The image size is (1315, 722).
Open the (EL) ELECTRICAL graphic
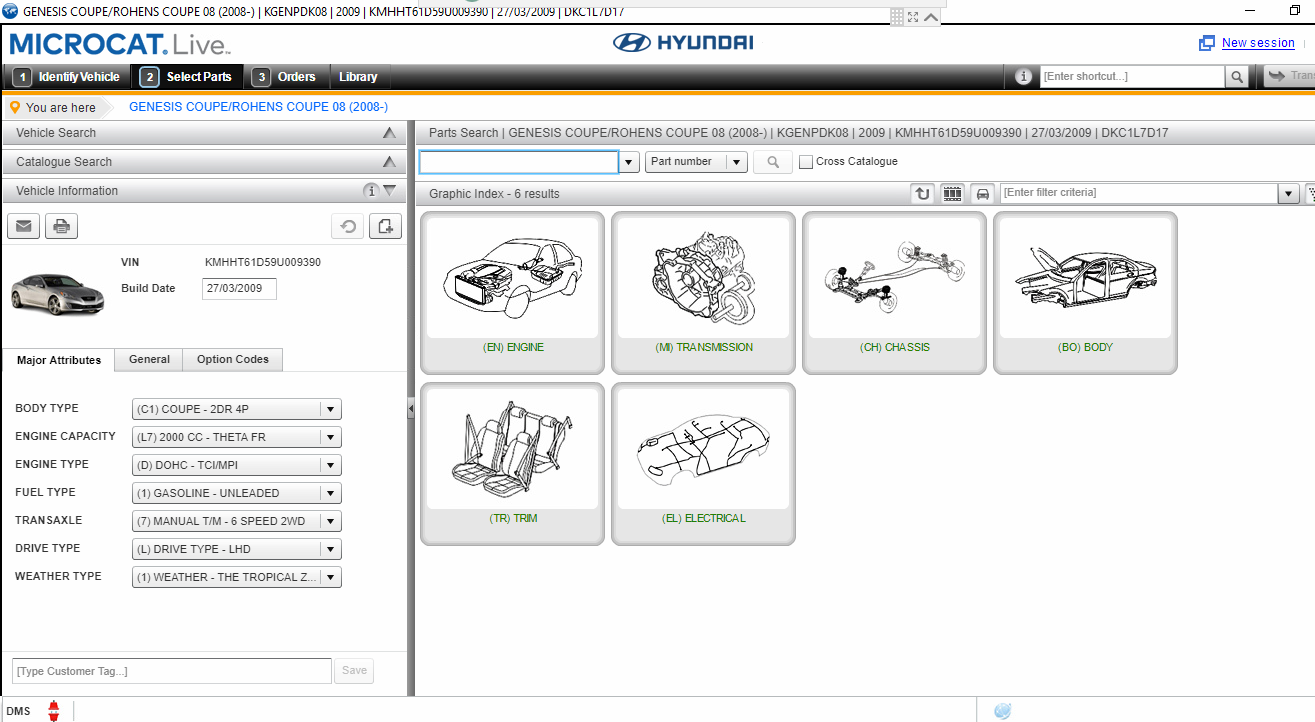pos(704,463)
